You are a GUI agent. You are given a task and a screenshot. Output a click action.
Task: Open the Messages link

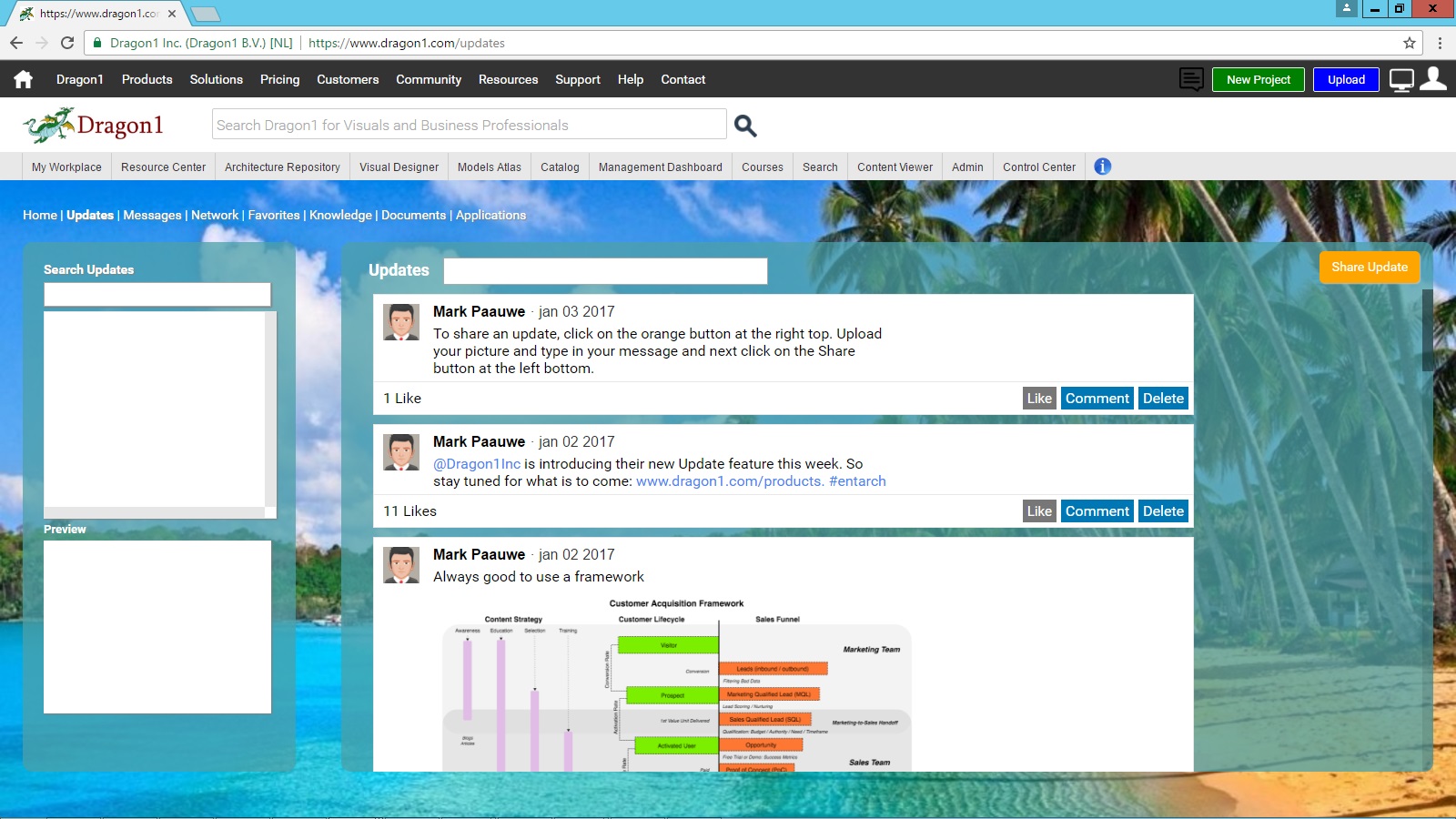click(152, 215)
